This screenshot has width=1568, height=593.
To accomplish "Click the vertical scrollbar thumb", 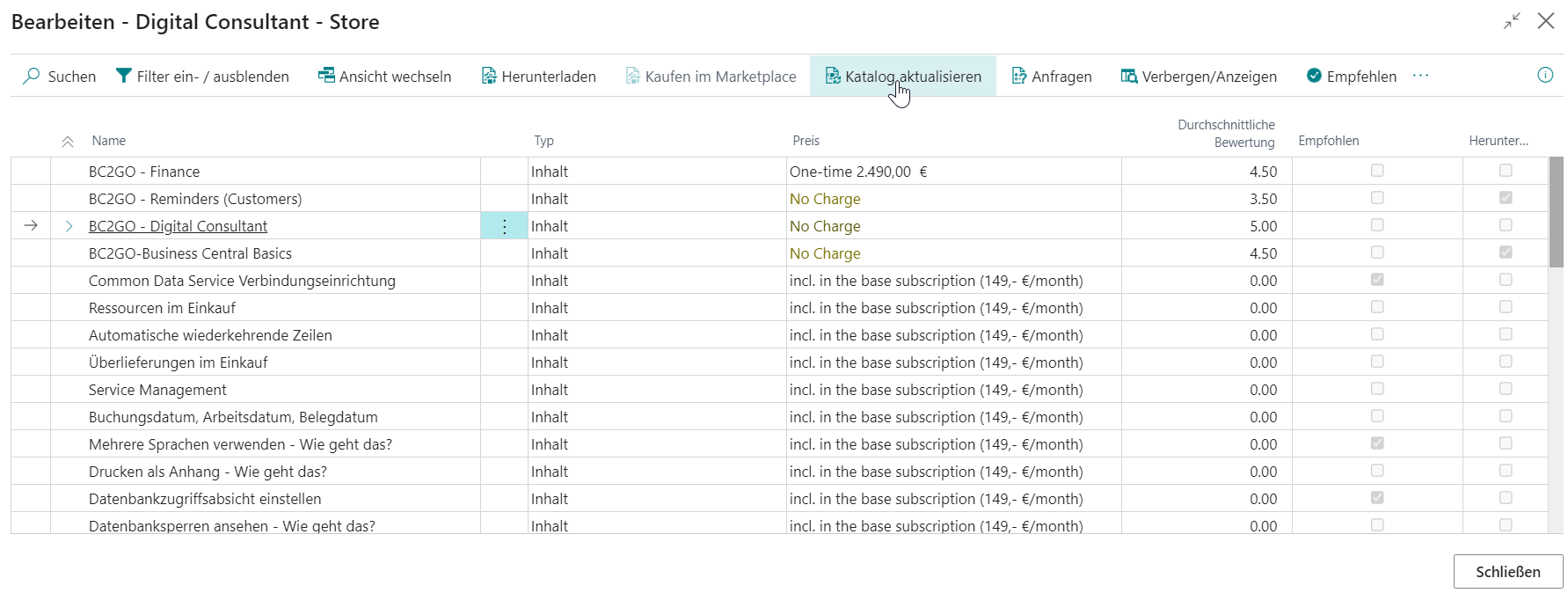I will (1556, 211).
